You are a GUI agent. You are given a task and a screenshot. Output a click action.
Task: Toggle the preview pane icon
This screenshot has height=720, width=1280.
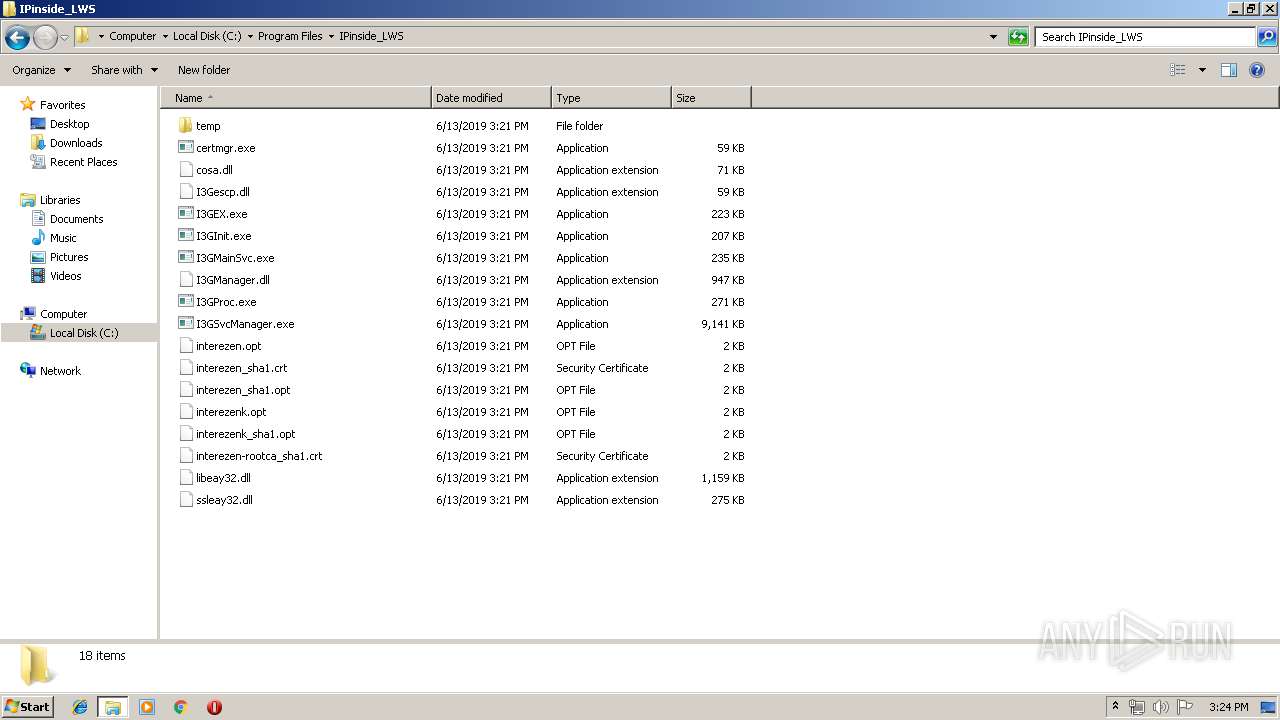(x=1229, y=70)
